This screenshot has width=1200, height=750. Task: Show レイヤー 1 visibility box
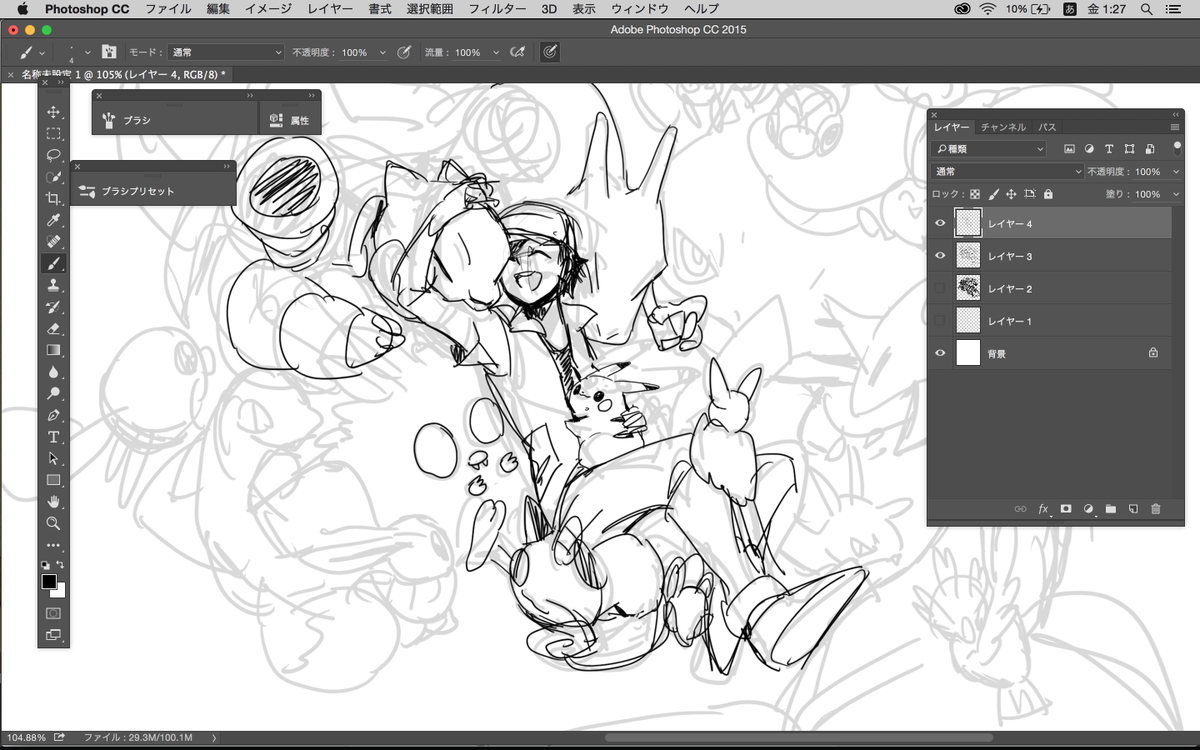coord(940,320)
